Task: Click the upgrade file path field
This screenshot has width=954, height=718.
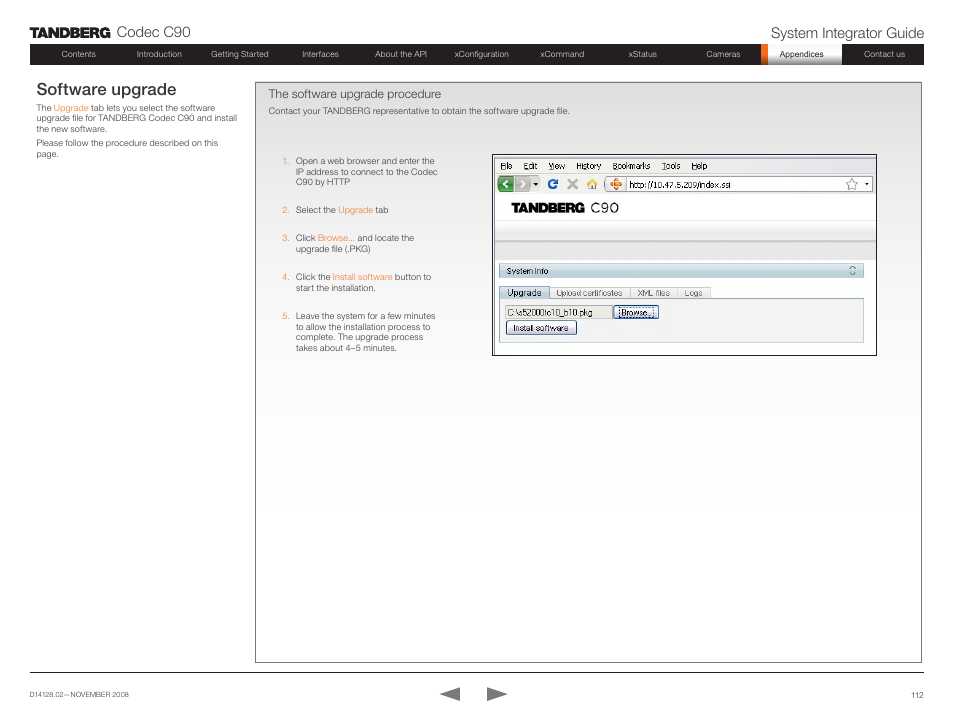Action: coord(559,312)
